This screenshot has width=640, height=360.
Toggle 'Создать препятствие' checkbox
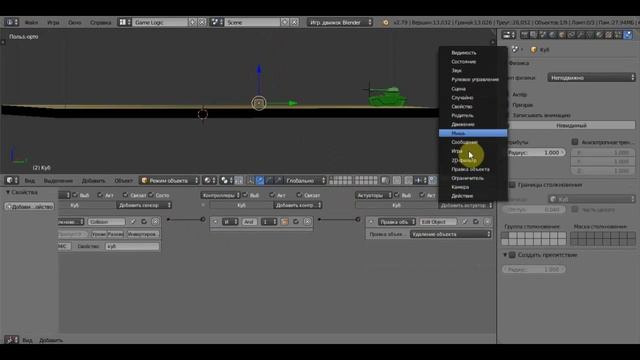(x=512, y=255)
